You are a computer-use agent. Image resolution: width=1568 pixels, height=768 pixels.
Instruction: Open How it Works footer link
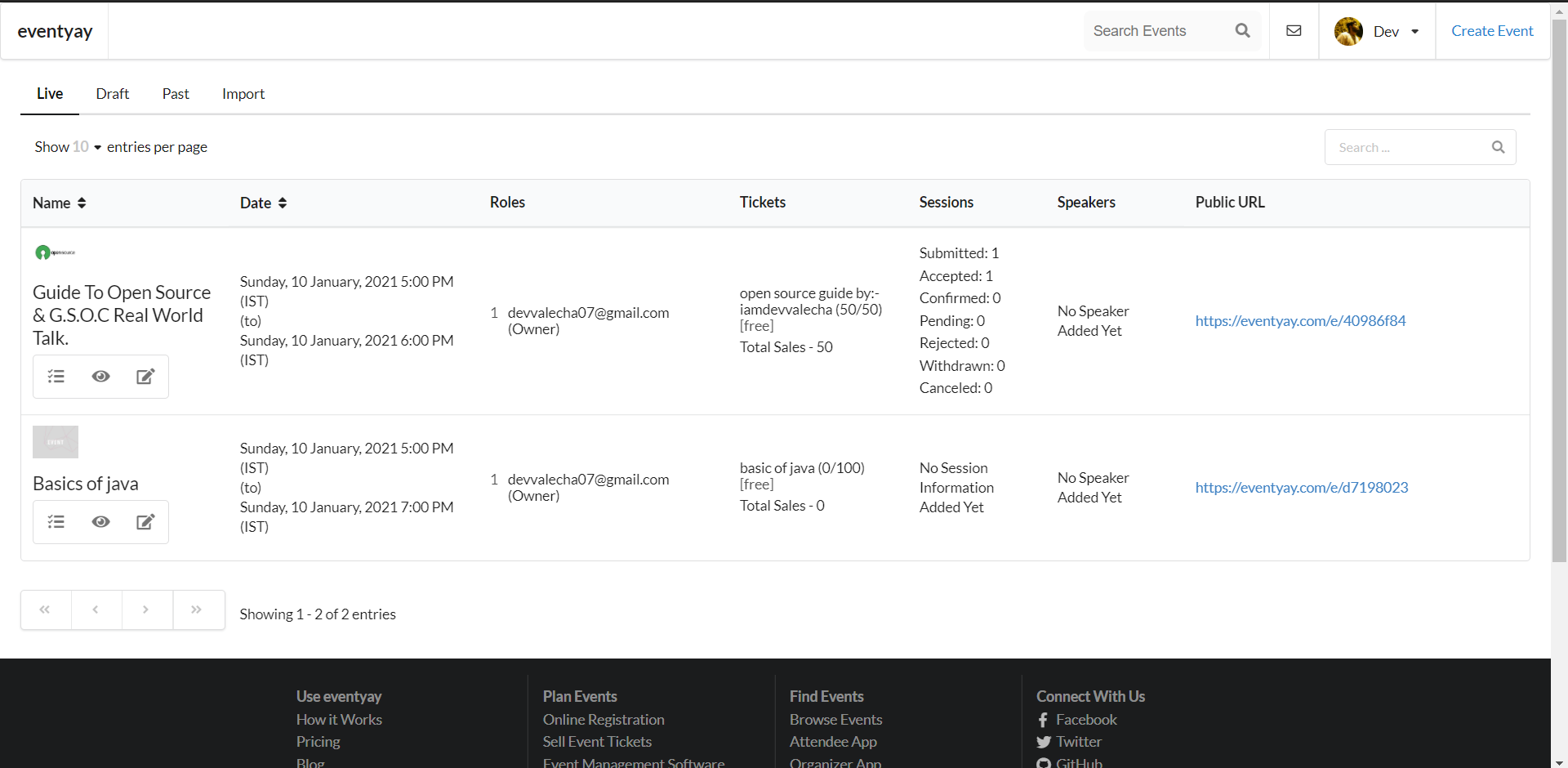[339, 720]
